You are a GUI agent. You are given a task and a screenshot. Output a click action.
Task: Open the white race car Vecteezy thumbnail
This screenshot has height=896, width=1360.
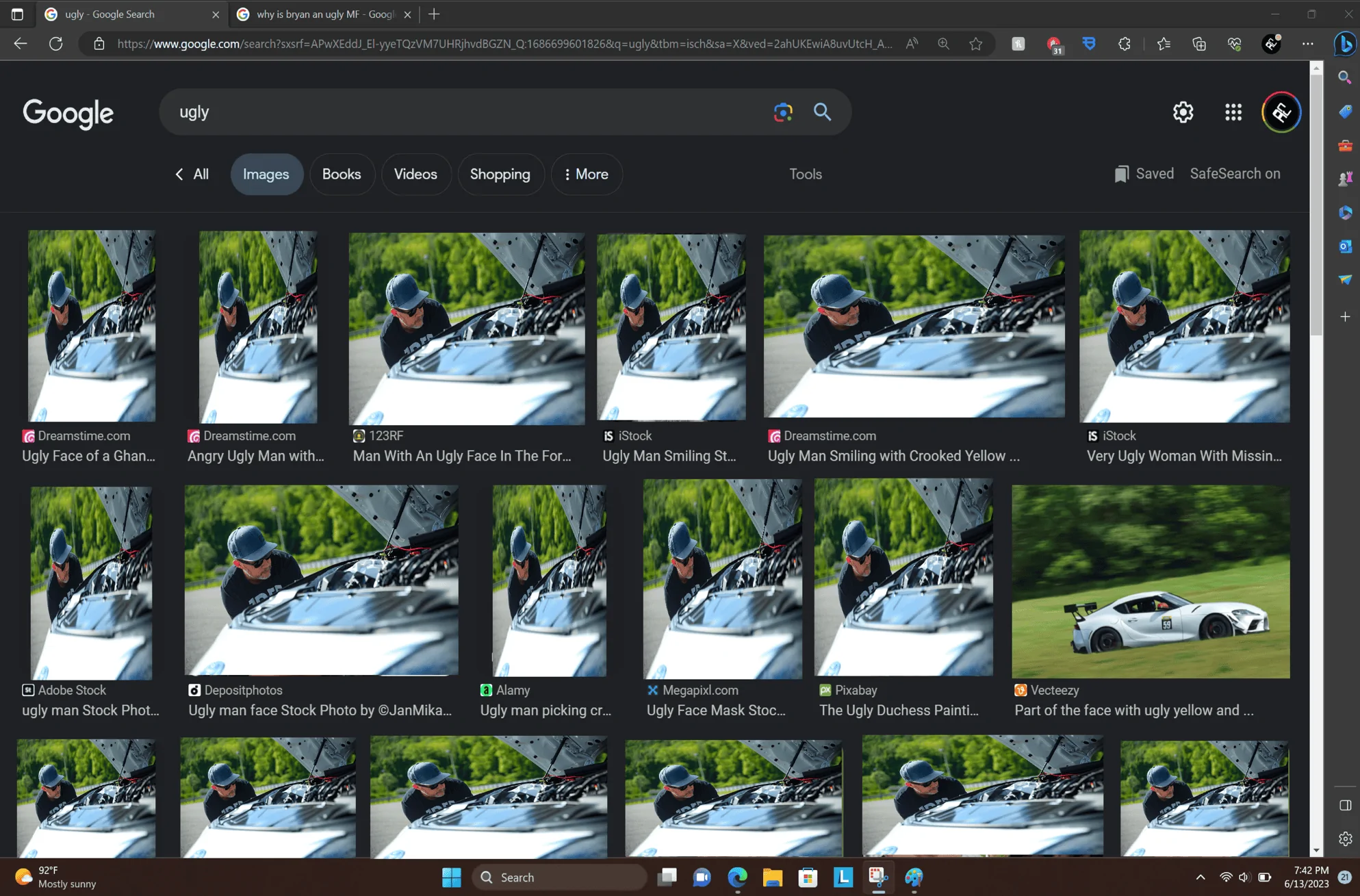click(1151, 582)
